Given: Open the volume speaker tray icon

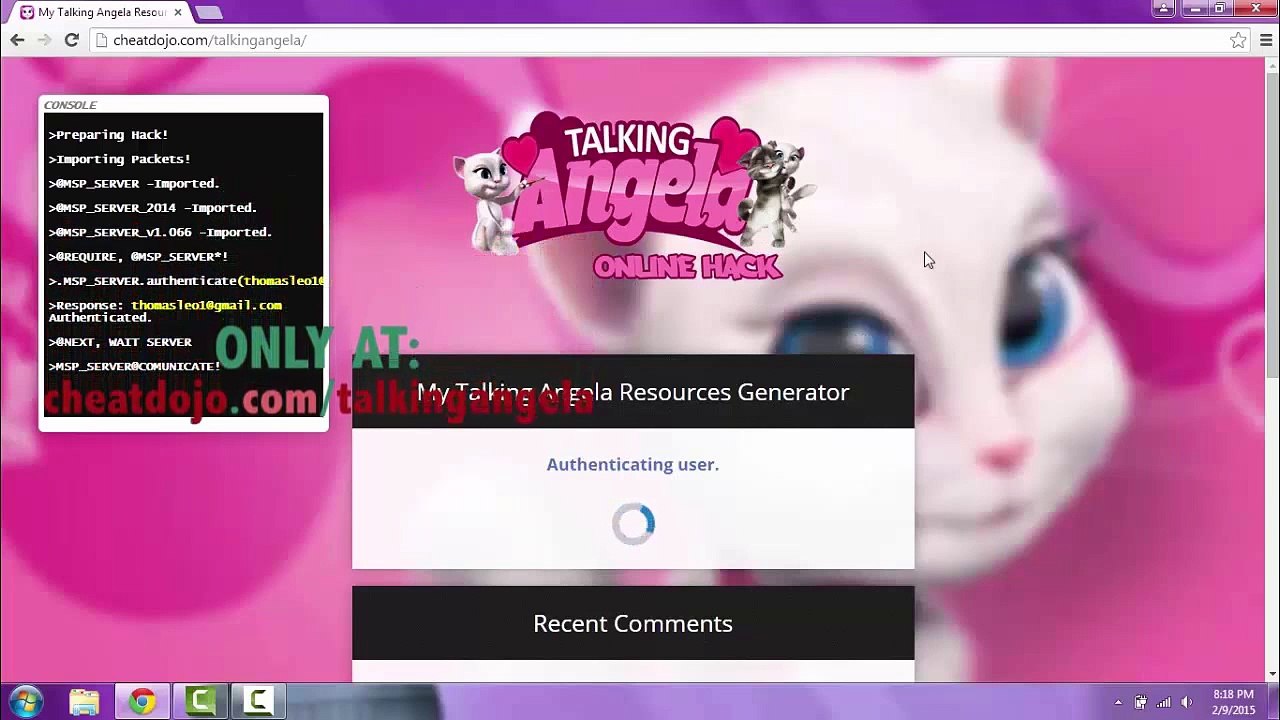Looking at the screenshot, I should tap(1187, 702).
